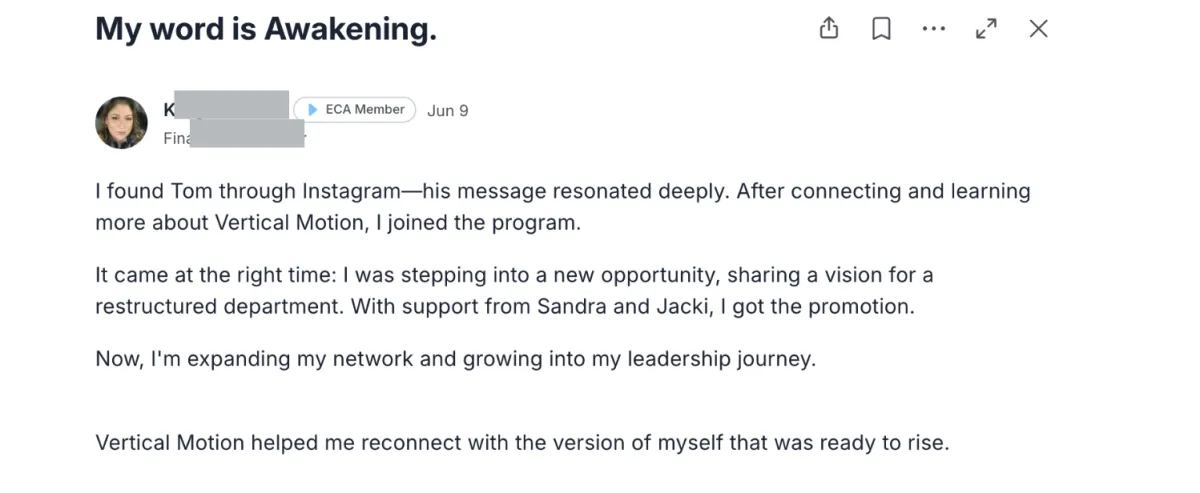Click the final Vertical Motion helped sentence
Viewport: 1200px width, 493px height.
pyautogui.click(x=522, y=442)
